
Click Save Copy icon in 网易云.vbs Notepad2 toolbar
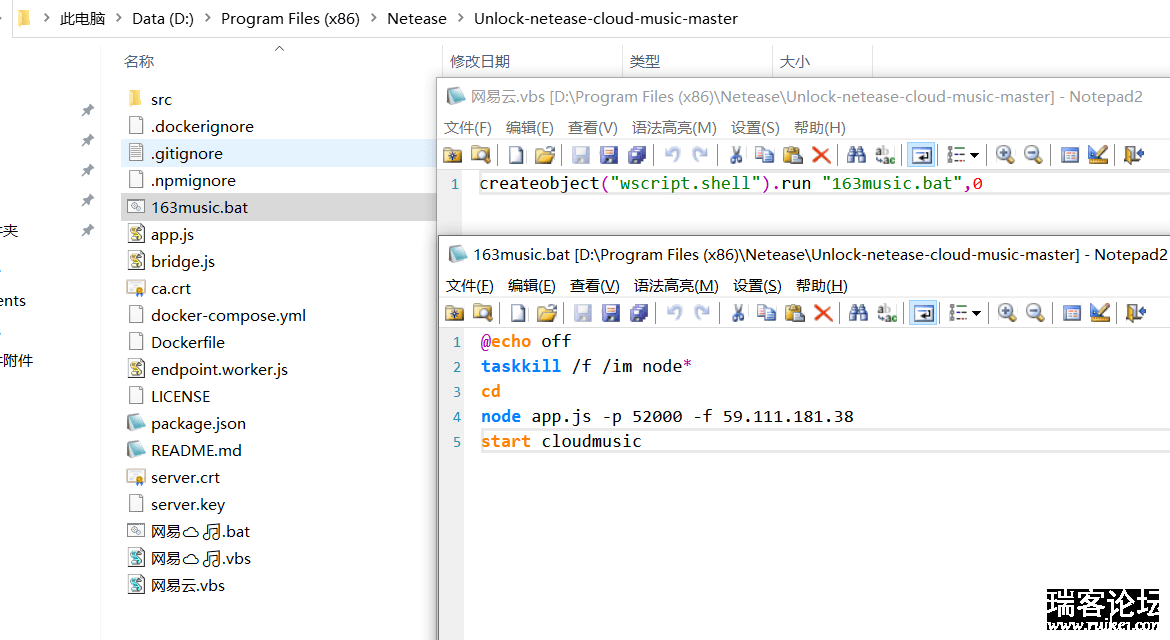pos(637,155)
